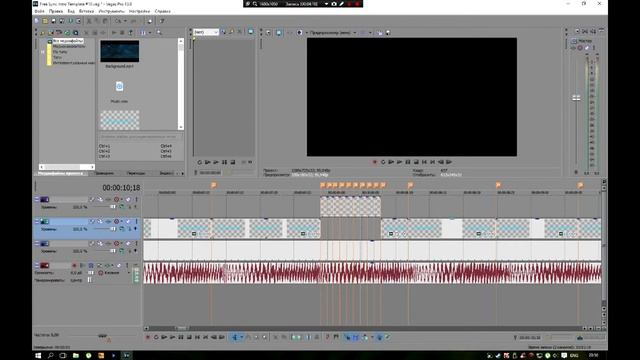Click level slider on video track 1
This screenshot has height=360, width=640.
point(113,207)
